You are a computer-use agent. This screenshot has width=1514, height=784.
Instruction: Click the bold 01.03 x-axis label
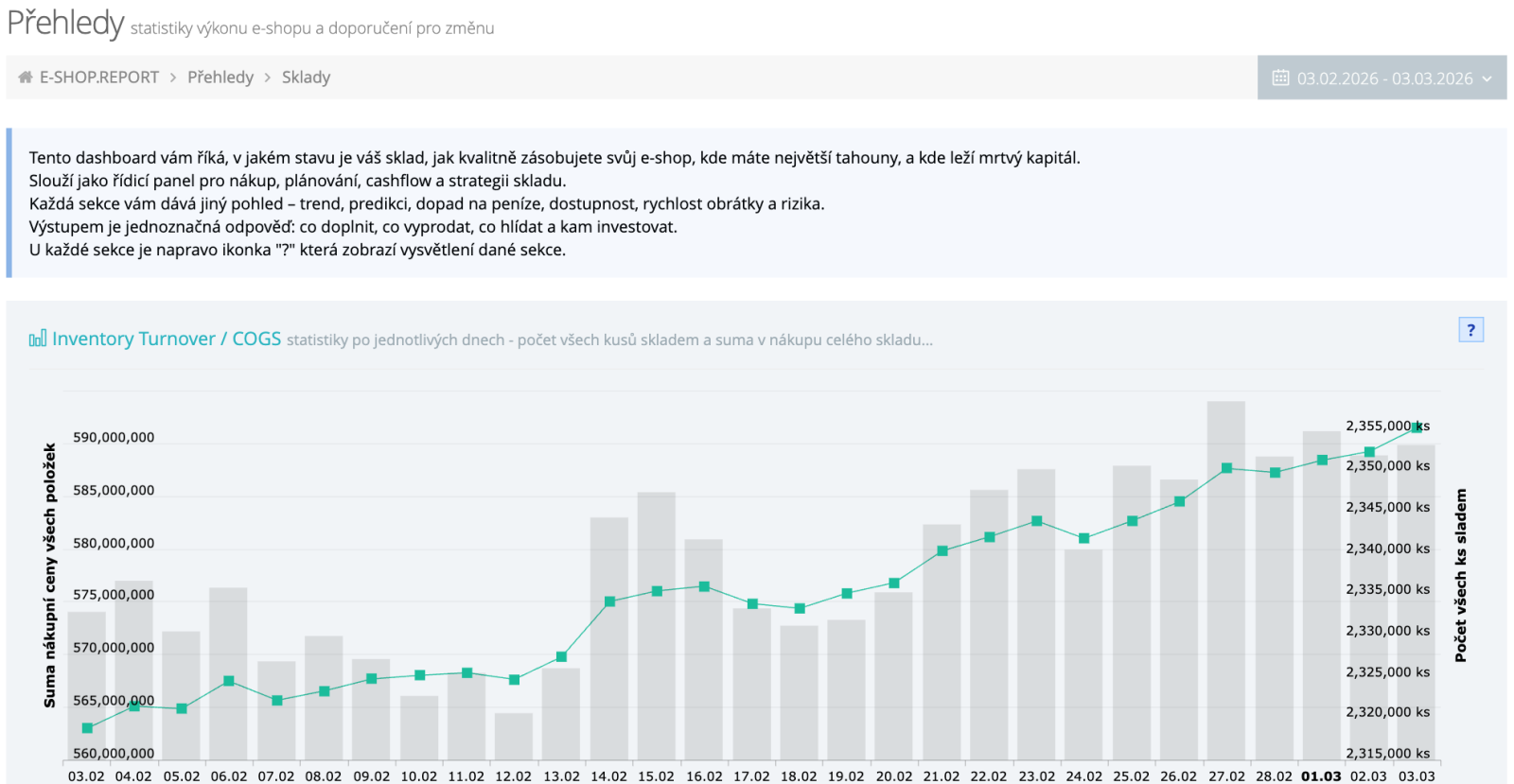pyautogui.click(x=1321, y=775)
